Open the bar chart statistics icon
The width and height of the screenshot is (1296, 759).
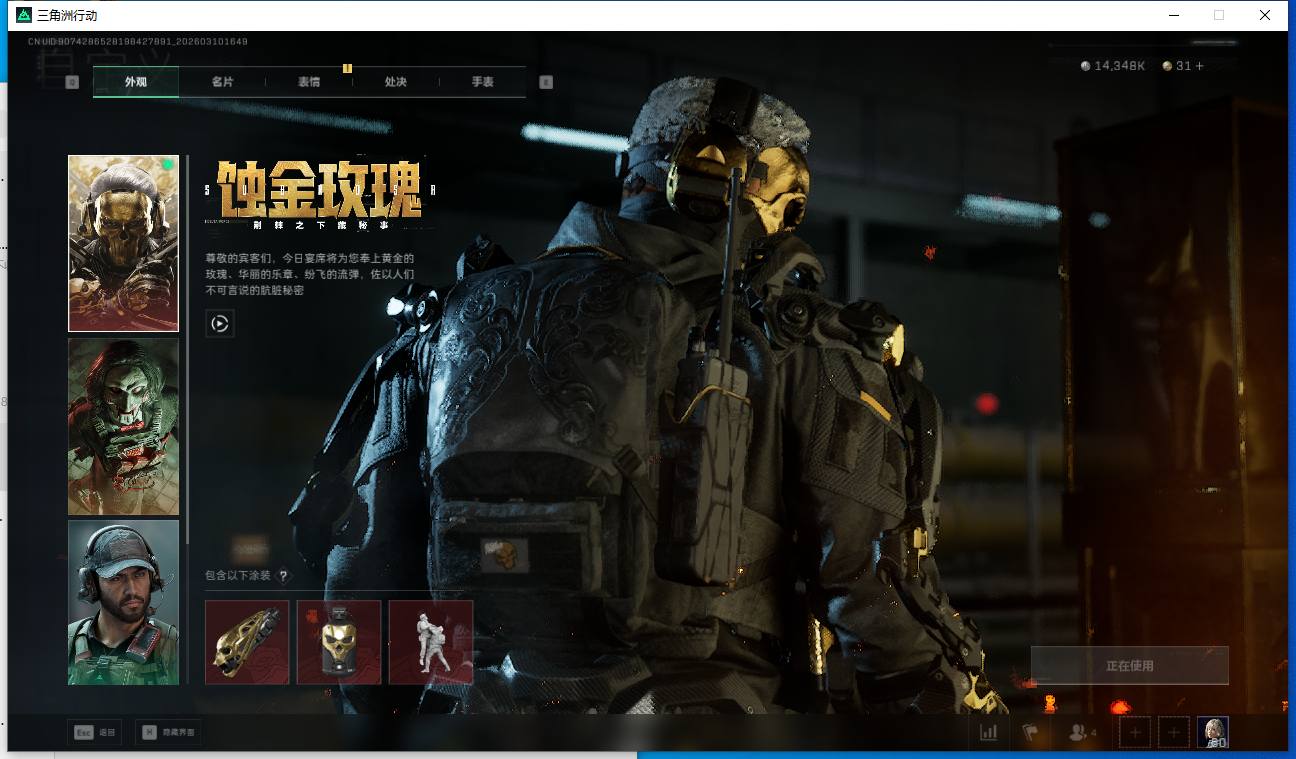988,733
